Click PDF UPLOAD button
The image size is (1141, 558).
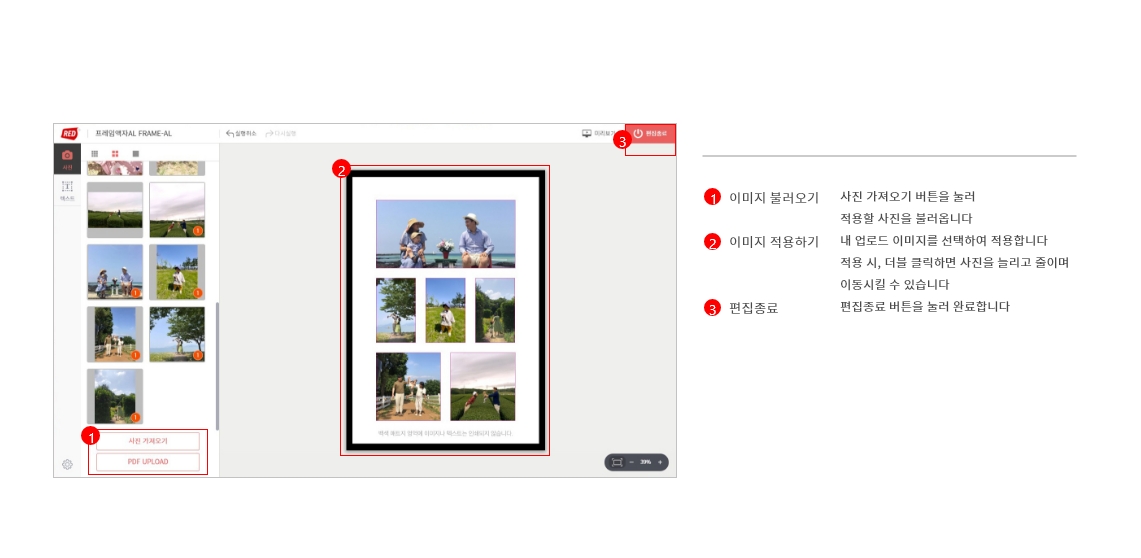[148, 462]
